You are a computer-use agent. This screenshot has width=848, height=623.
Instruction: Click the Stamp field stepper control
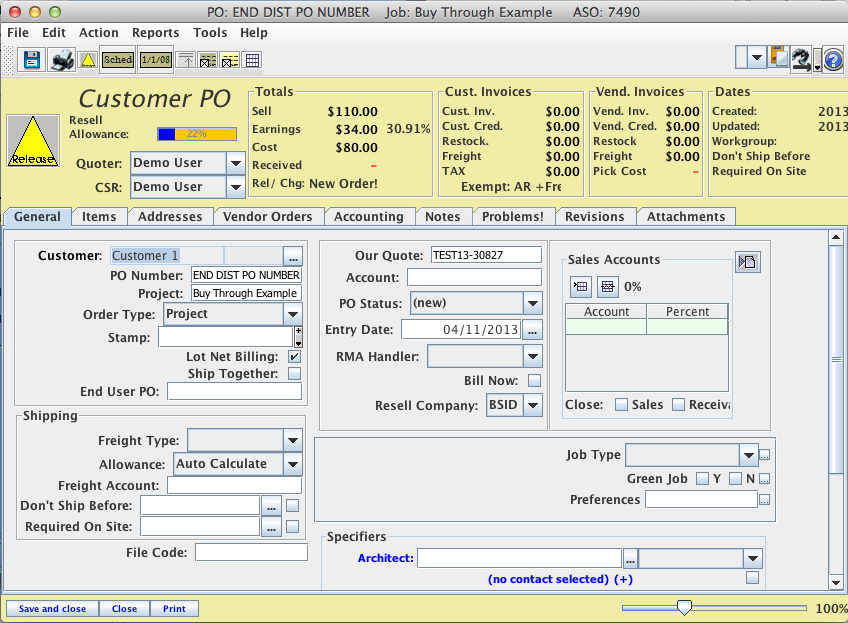298,337
